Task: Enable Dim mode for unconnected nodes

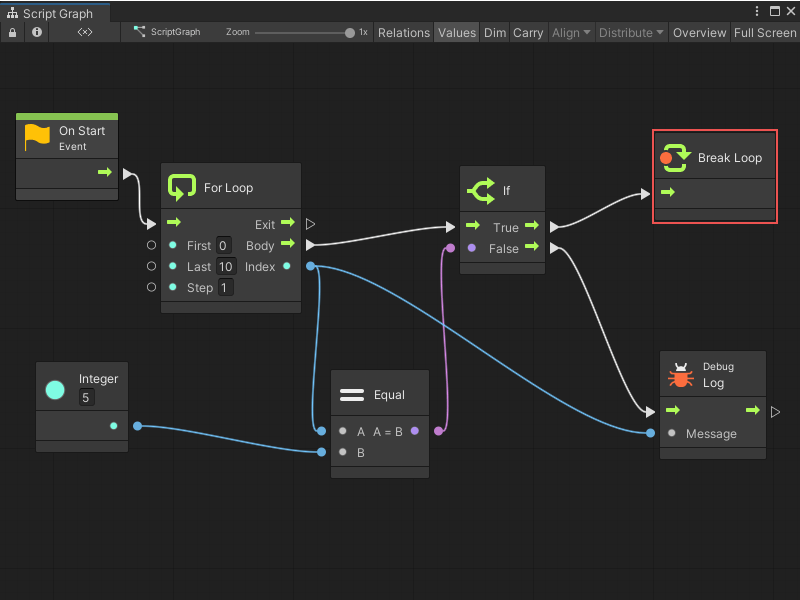Action: tap(494, 32)
